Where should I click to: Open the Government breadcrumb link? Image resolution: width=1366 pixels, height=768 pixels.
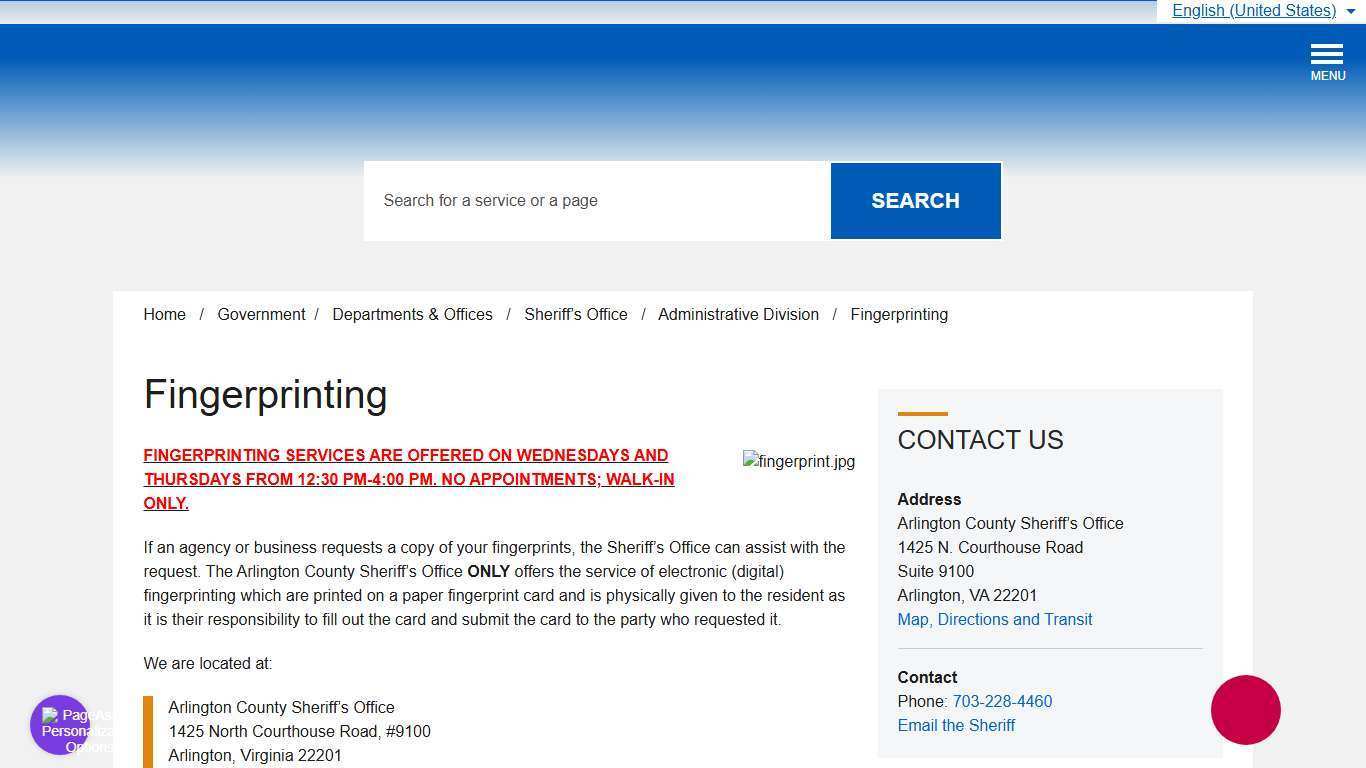tap(261, 314)
